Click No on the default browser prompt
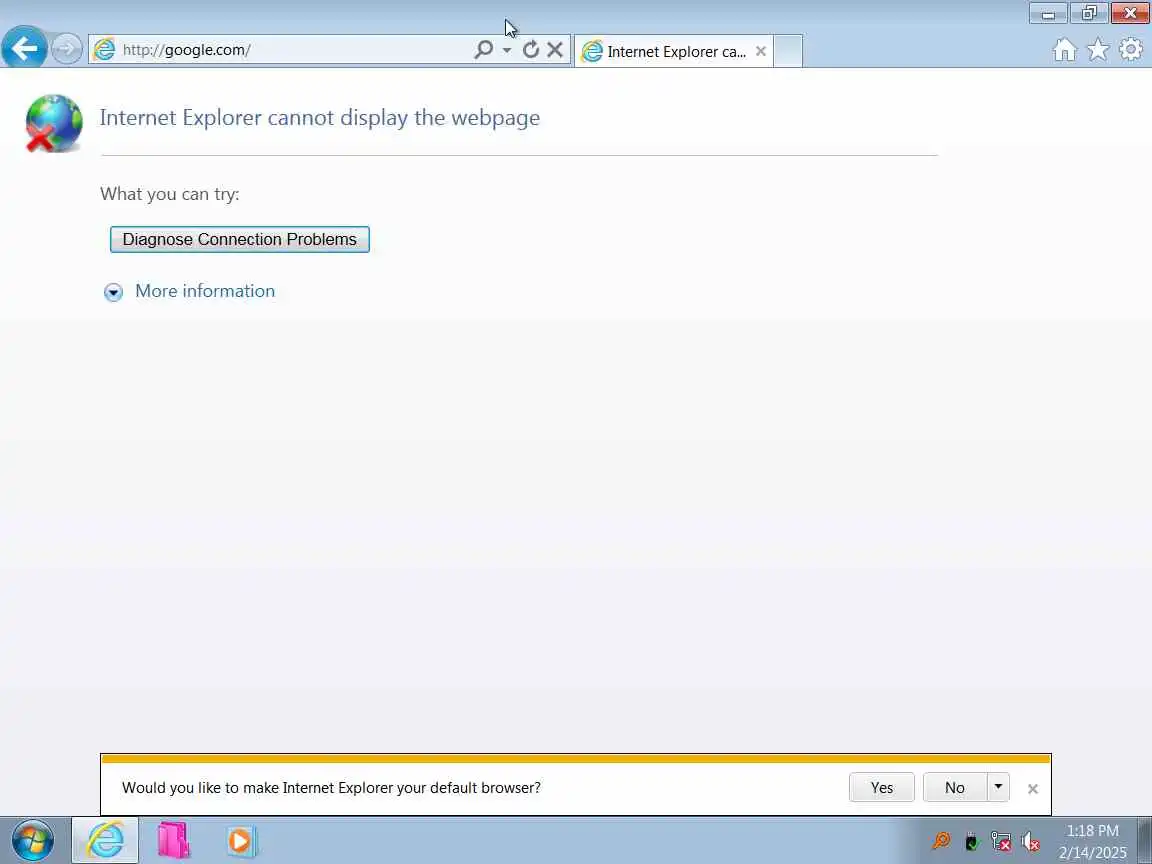Image resolution: width=1152 pixels, height=864 pixels. (x=955, y=788)
